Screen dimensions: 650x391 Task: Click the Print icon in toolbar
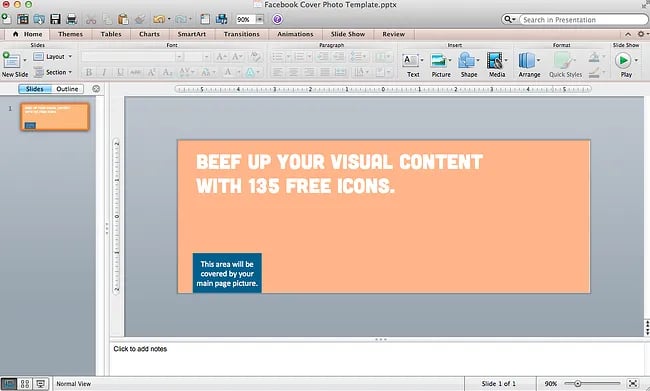72,19
